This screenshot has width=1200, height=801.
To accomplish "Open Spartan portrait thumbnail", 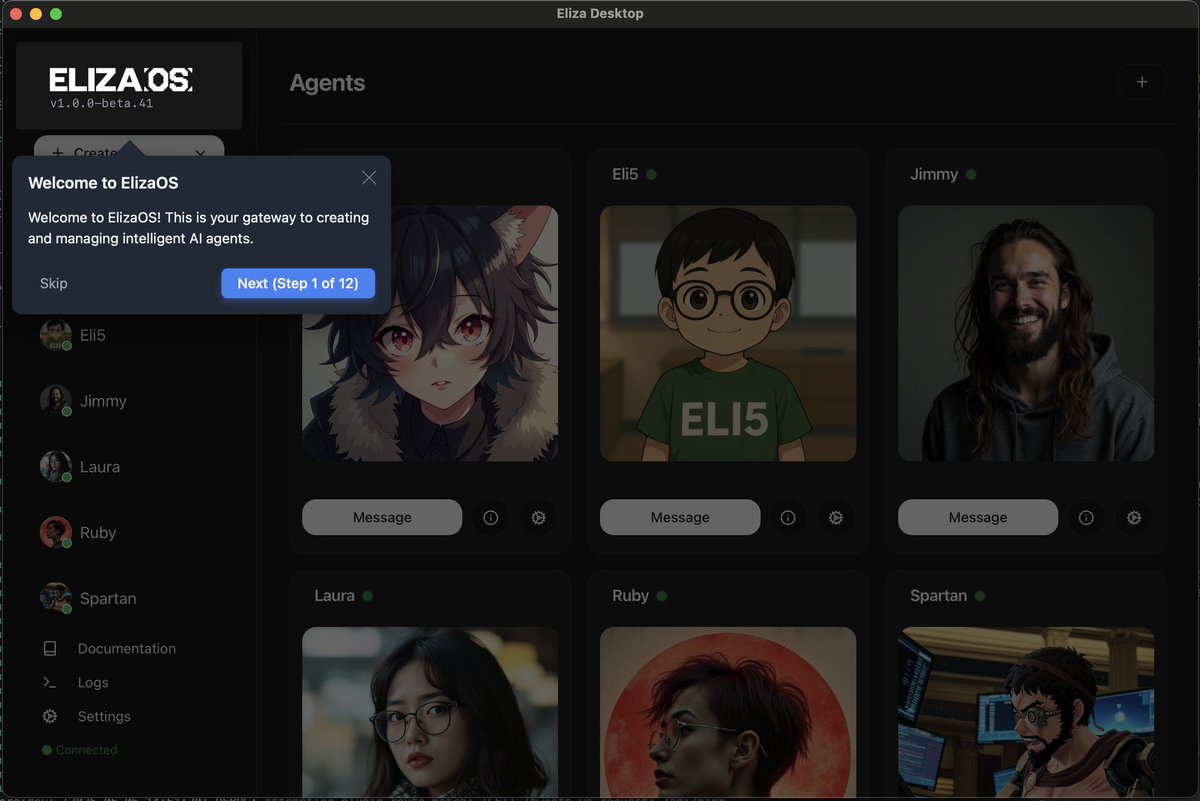I will (1026, 712).
